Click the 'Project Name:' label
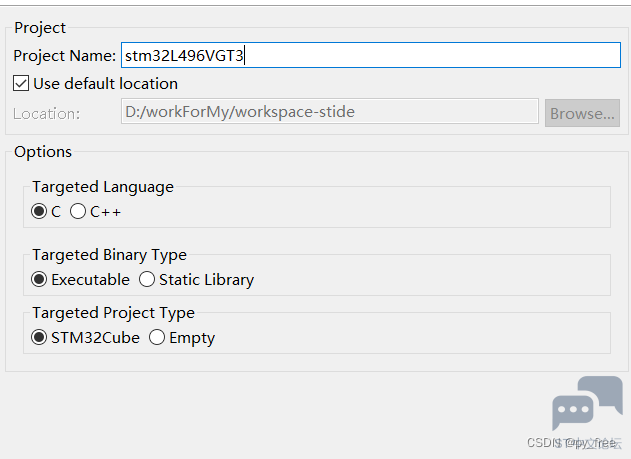This screenshot has height=459, width=631. point(65,56)
